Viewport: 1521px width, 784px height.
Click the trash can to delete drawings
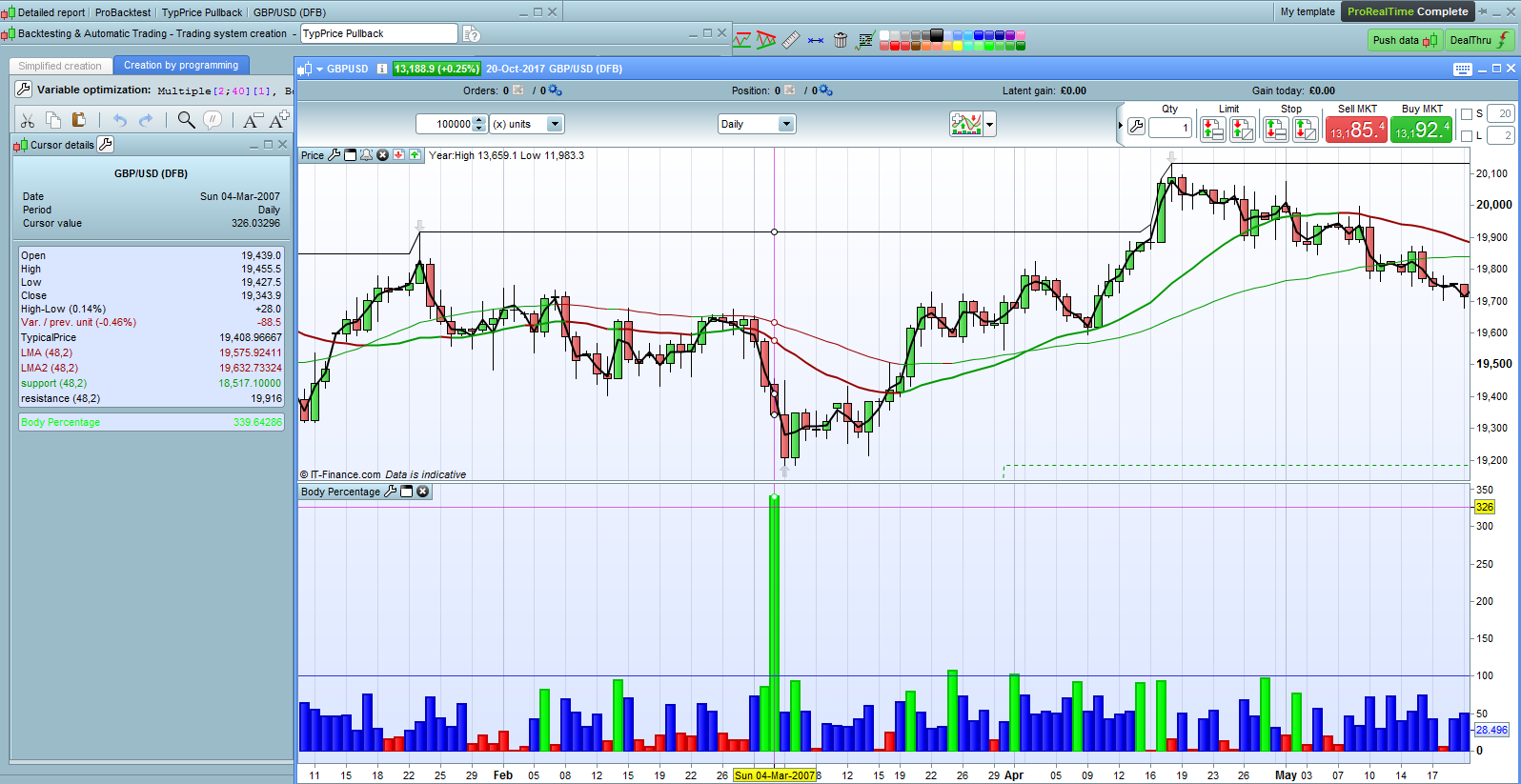841,40
